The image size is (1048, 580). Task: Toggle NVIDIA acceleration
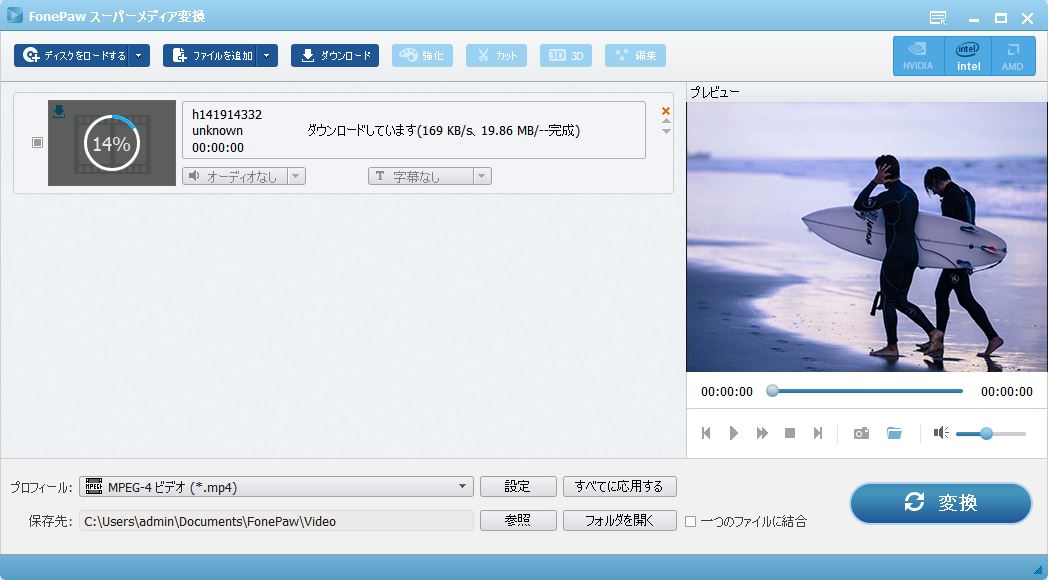click(x=918, y=55)
